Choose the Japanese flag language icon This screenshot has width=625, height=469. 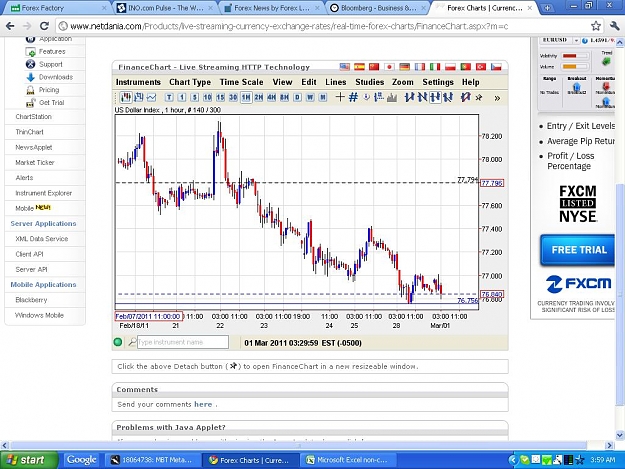click(389, 67)
